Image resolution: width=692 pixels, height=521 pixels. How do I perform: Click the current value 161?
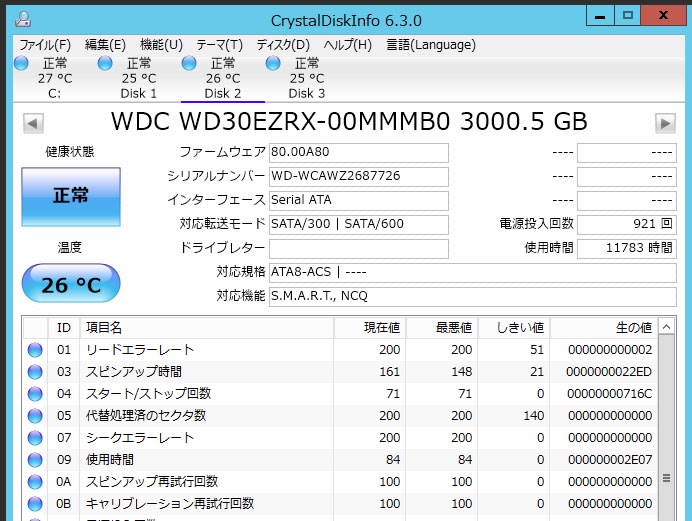pos(390,372)
